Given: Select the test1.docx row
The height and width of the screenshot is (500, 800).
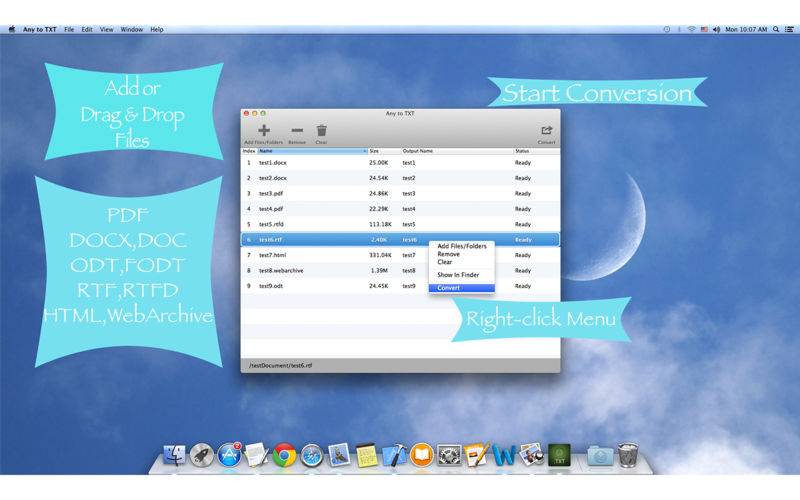Looking at the screenshot, I should 401,163.
